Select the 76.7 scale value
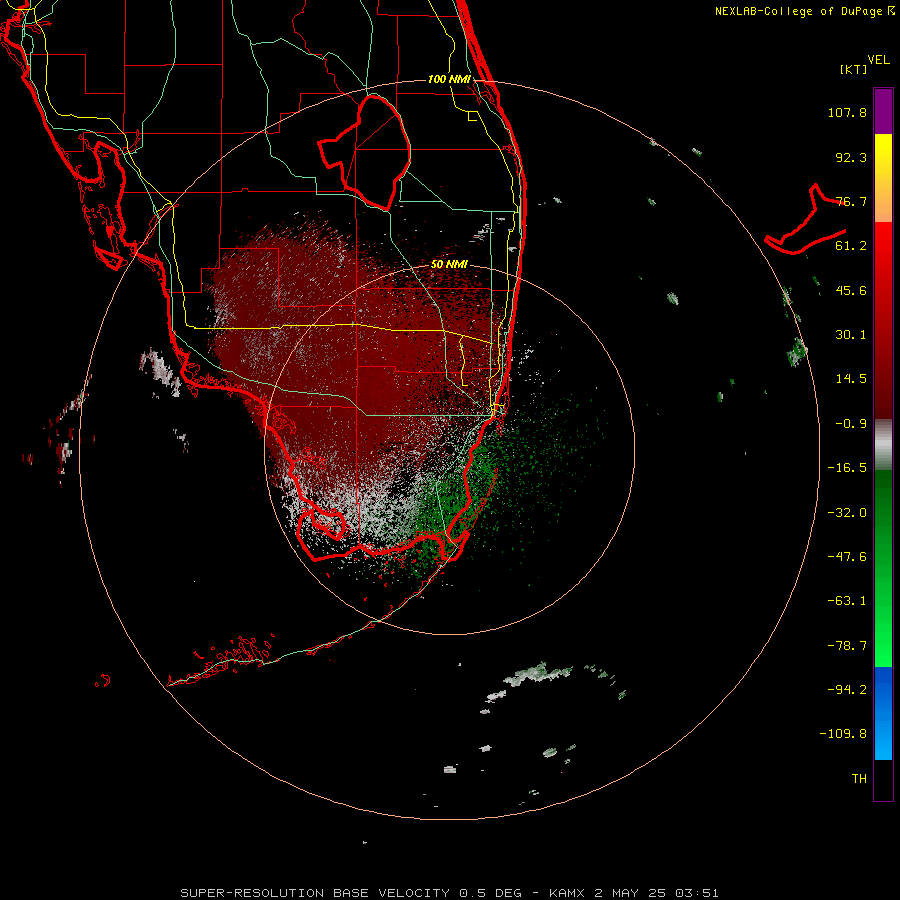This screenshot has width=900, height=900. tap(851, 201)
